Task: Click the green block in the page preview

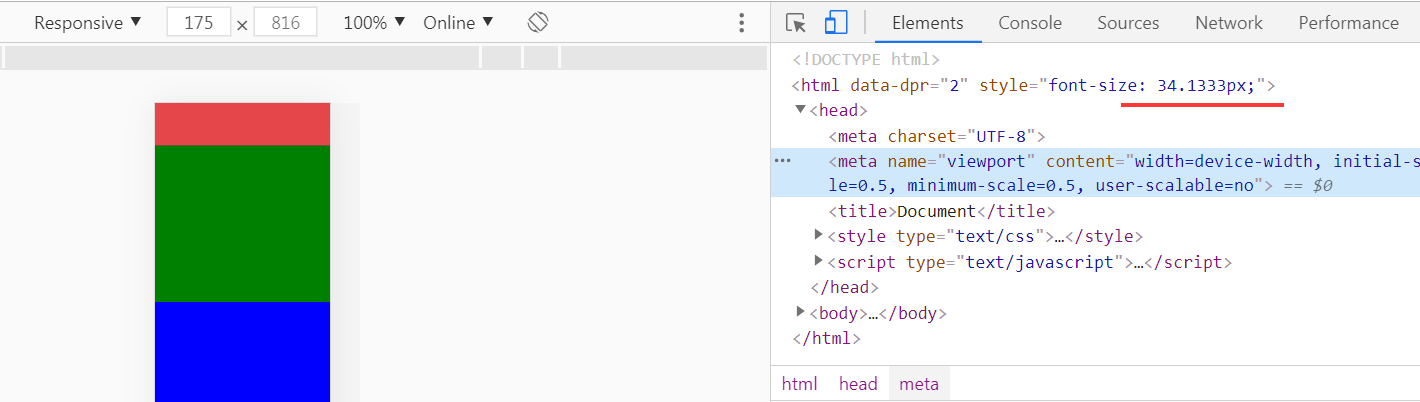Action: (x=242, y=223)
